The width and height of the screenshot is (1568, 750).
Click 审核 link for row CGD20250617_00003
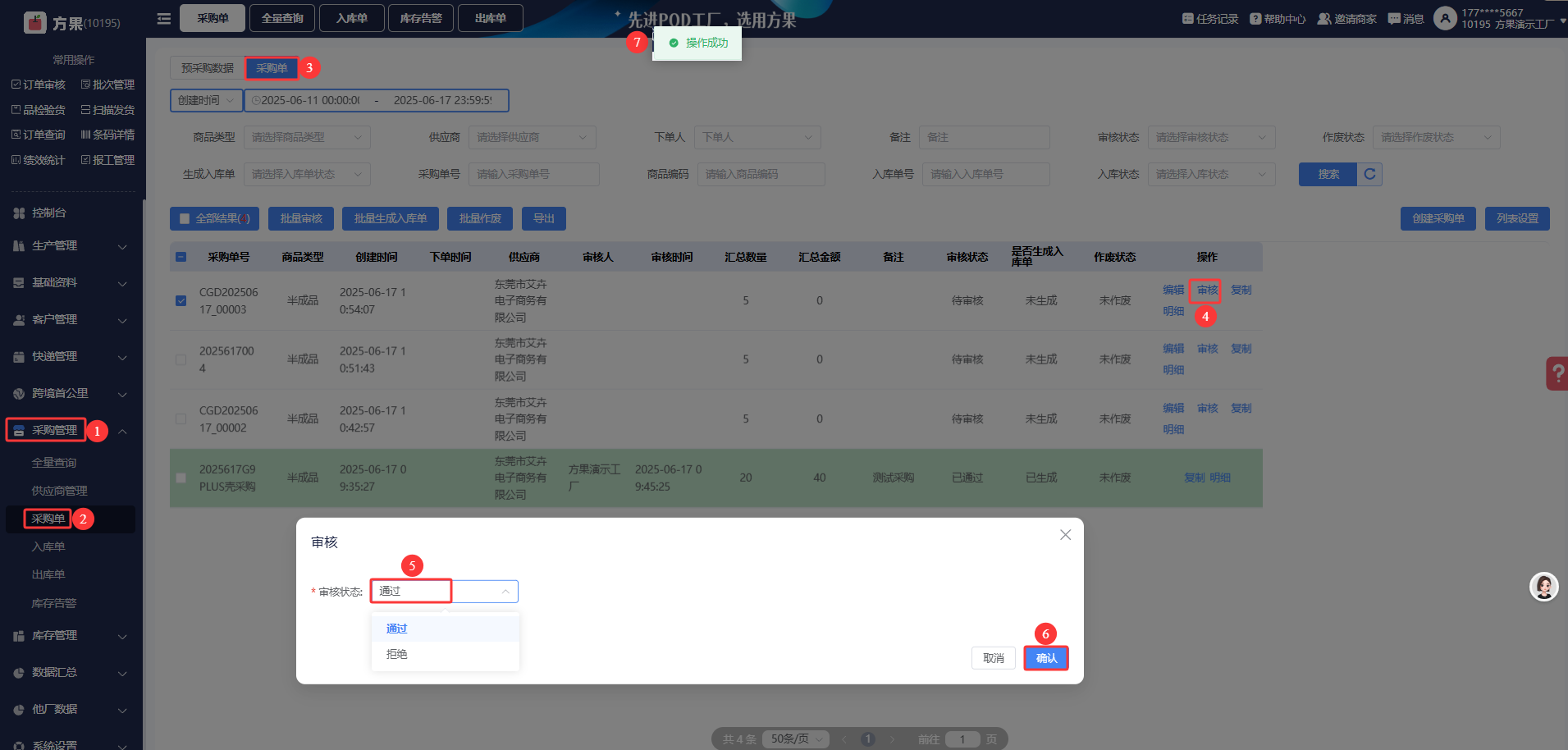(x=1207, y=290)
